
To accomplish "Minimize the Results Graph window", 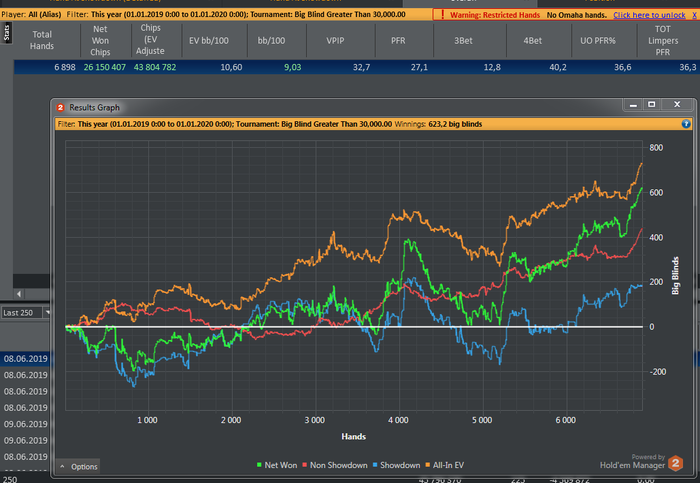I will pos(631,105).
